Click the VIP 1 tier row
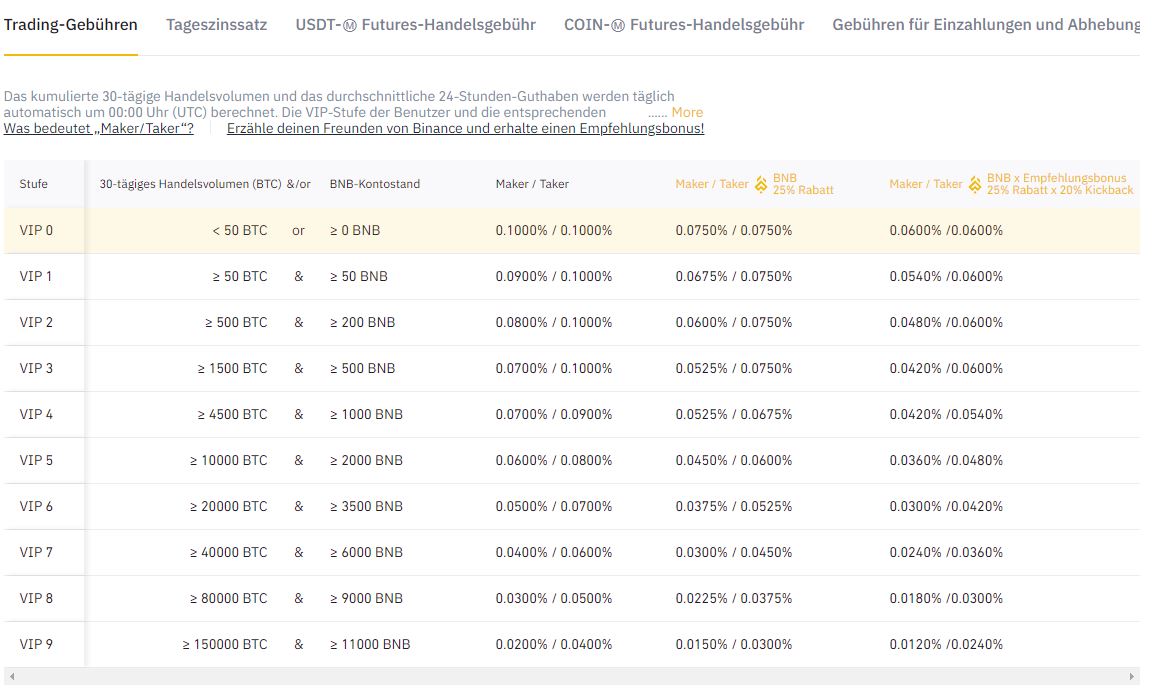 click(400, 276)
